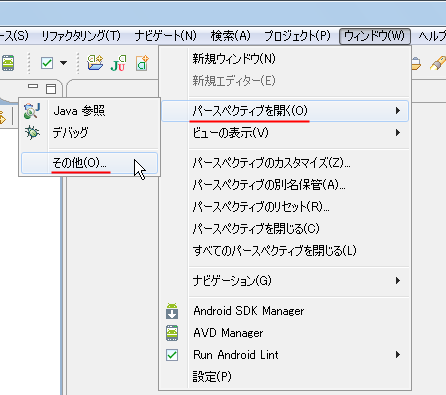The height and width of the screenshot is (395, 446).
Task: Open 設定(P) preferences entry
Action: (x=285, y=377)
